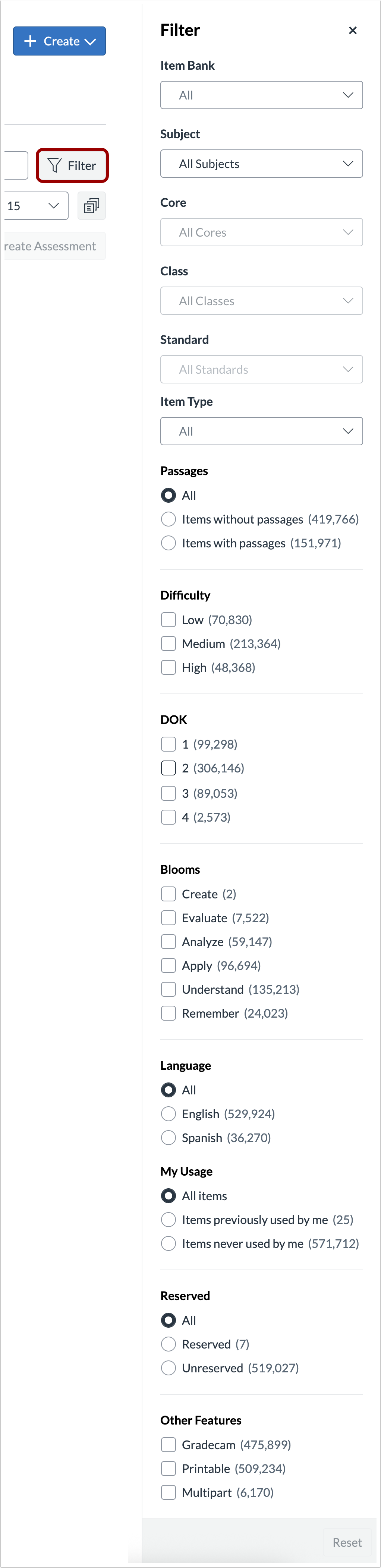Enable the Gradecam feature filter
Image resolution: width=381 pixels, height=1568 pixels.
tap(168, 1444)
